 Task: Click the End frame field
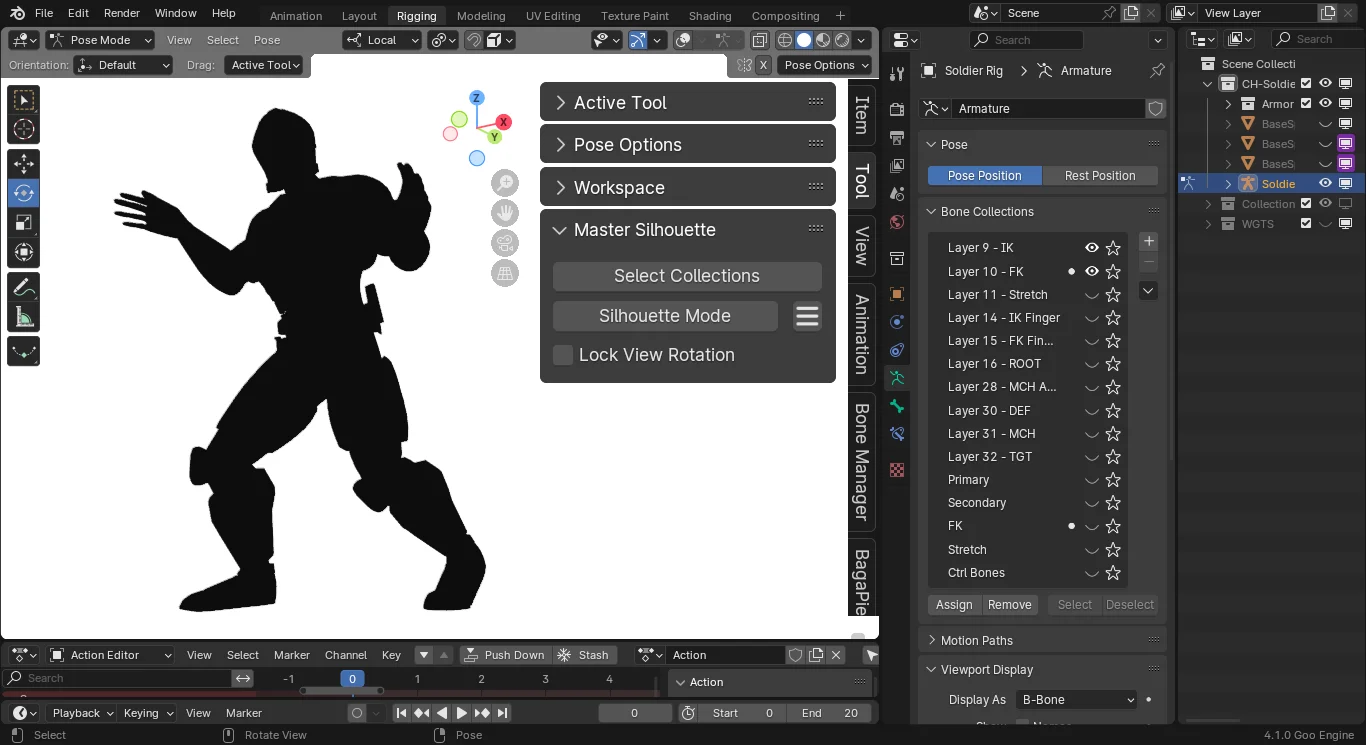point(829,713)
